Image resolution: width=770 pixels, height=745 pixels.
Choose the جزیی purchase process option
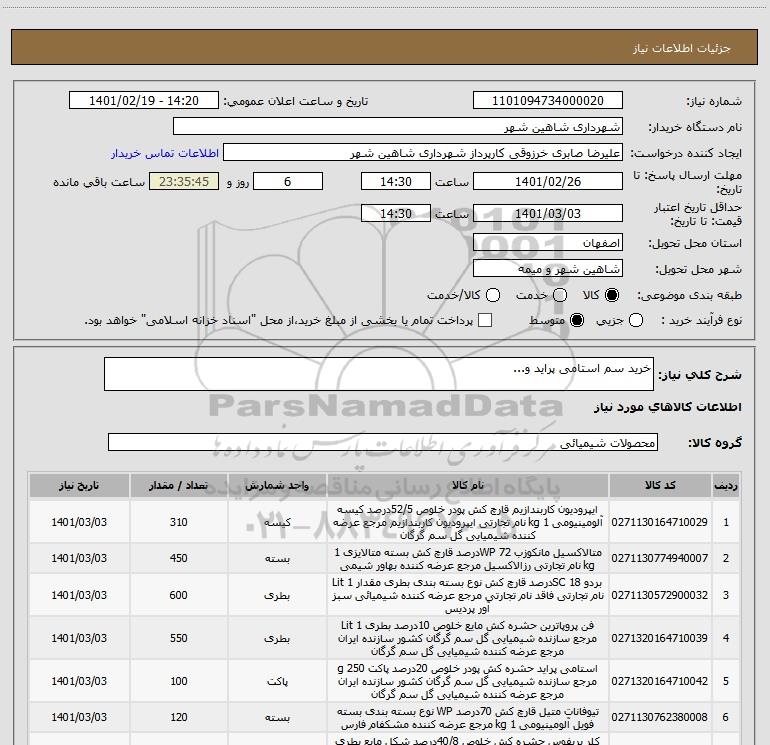(x=635, y=320)
